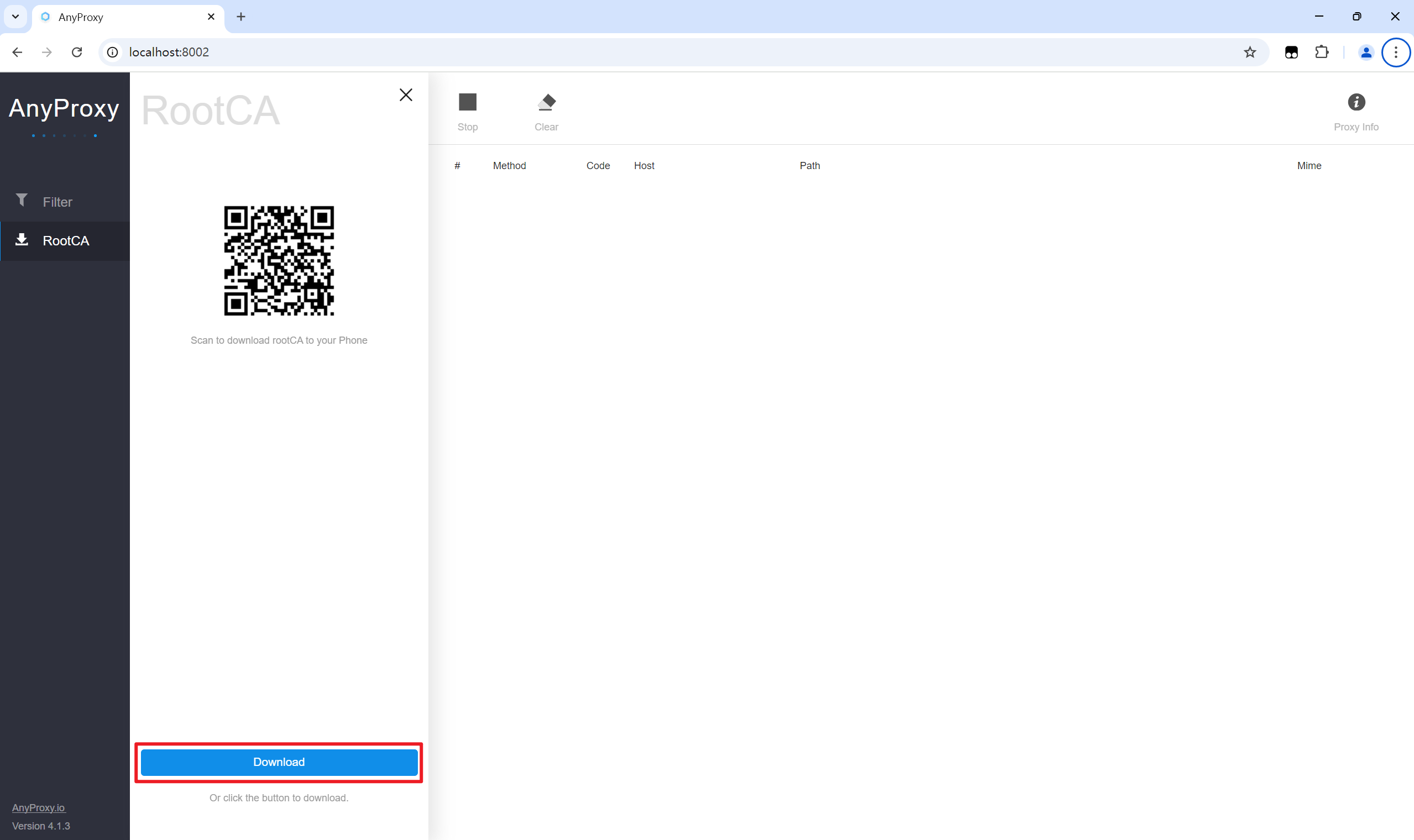
Task: Click the Mime column header
Action: point(1309,165)
